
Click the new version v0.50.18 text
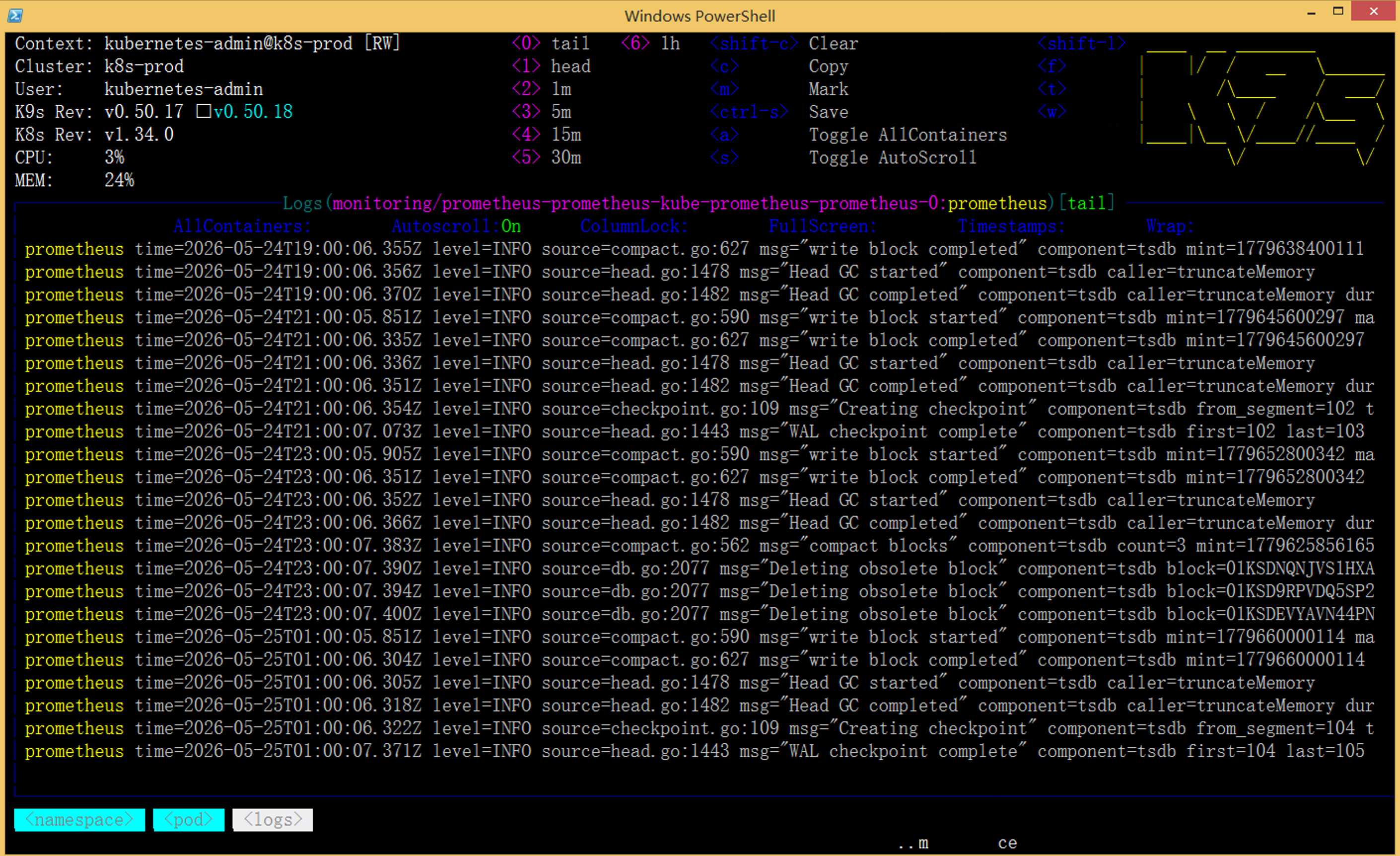click(253, 112)
